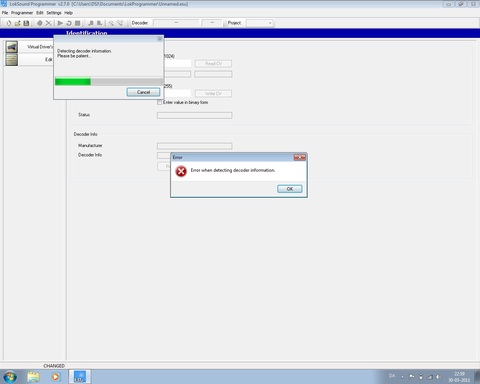Click the second sound-note toolbar icon
Image resolution: width=480 pixels, height=384 pixels.
pos(99,23)
